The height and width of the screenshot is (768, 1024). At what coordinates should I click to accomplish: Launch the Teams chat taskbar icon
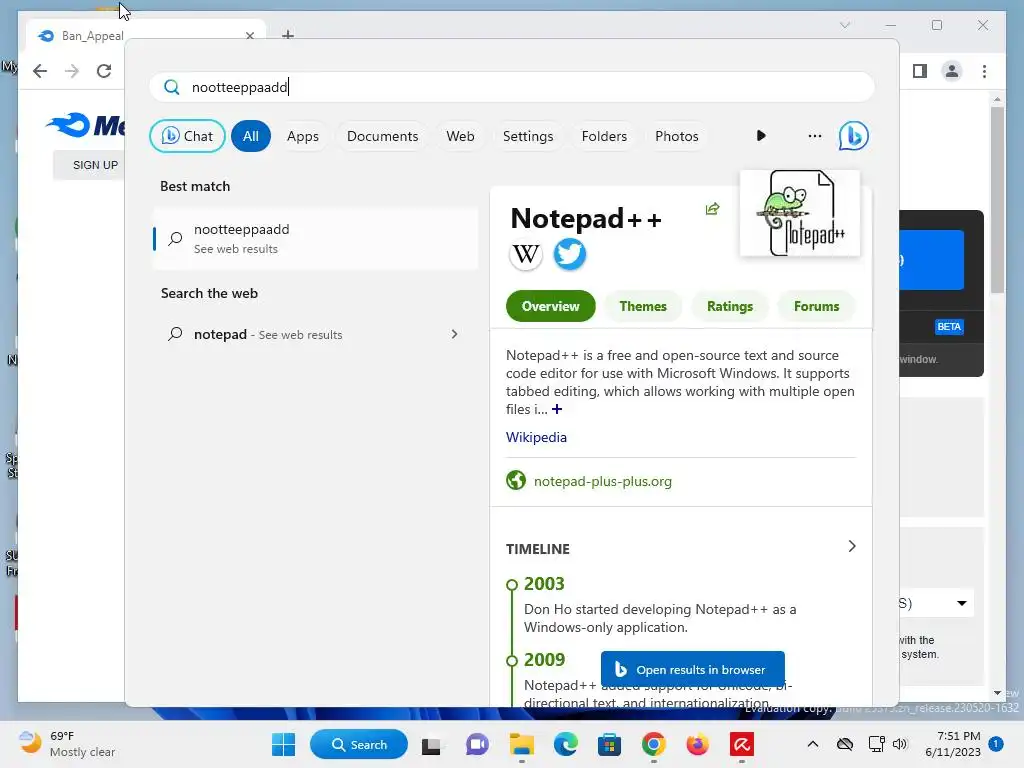477,744
